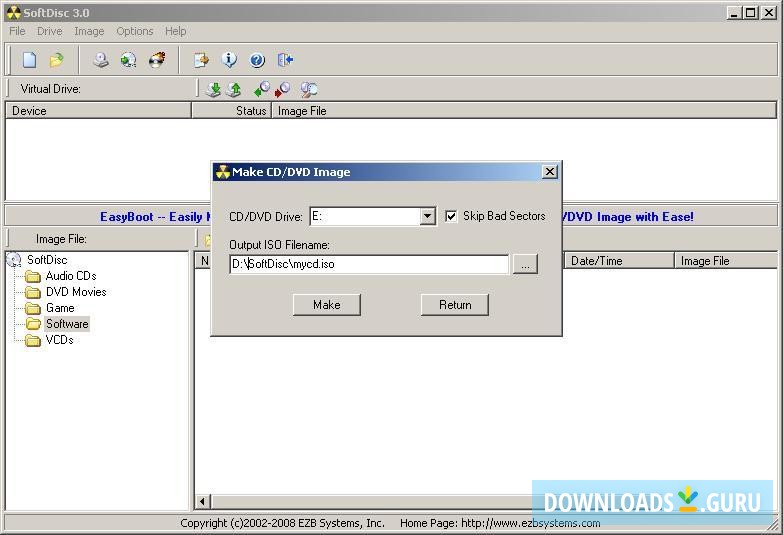Select the SoftDisc root tree label
The image size is (783, 535).
[47, 260]
